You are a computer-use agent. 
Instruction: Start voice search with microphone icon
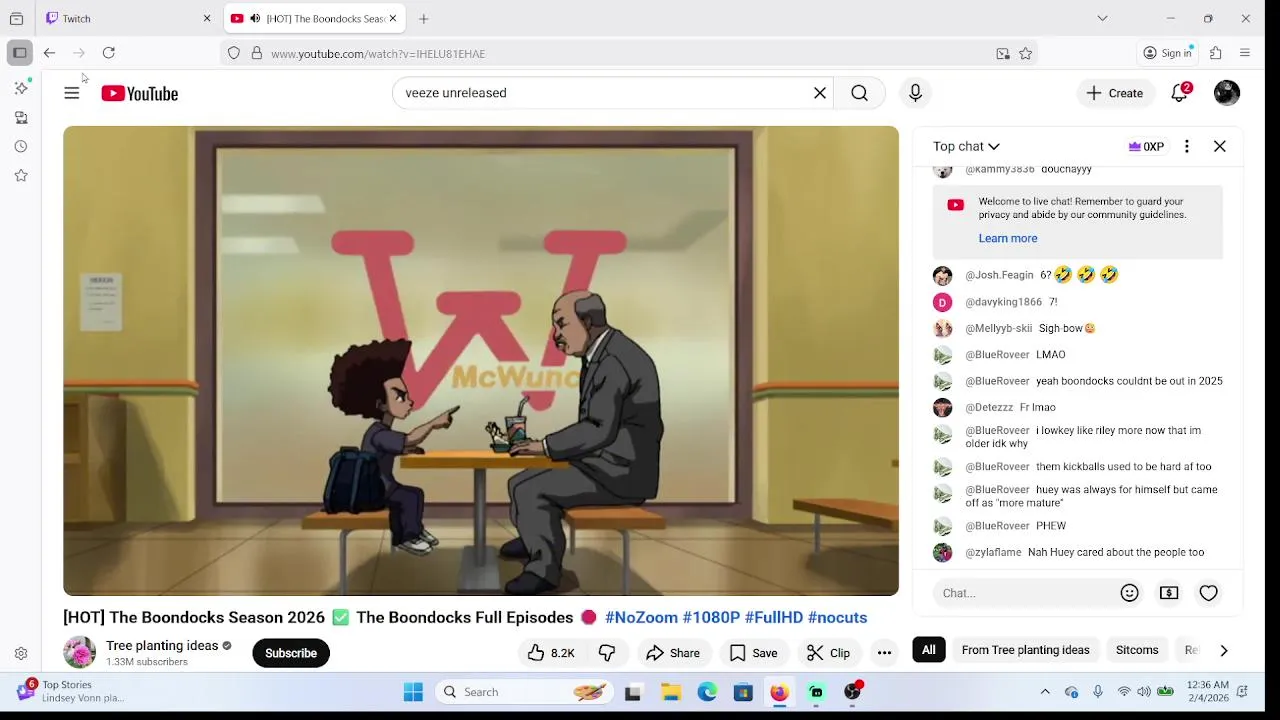pyautogui.click(x=915, y=93)
